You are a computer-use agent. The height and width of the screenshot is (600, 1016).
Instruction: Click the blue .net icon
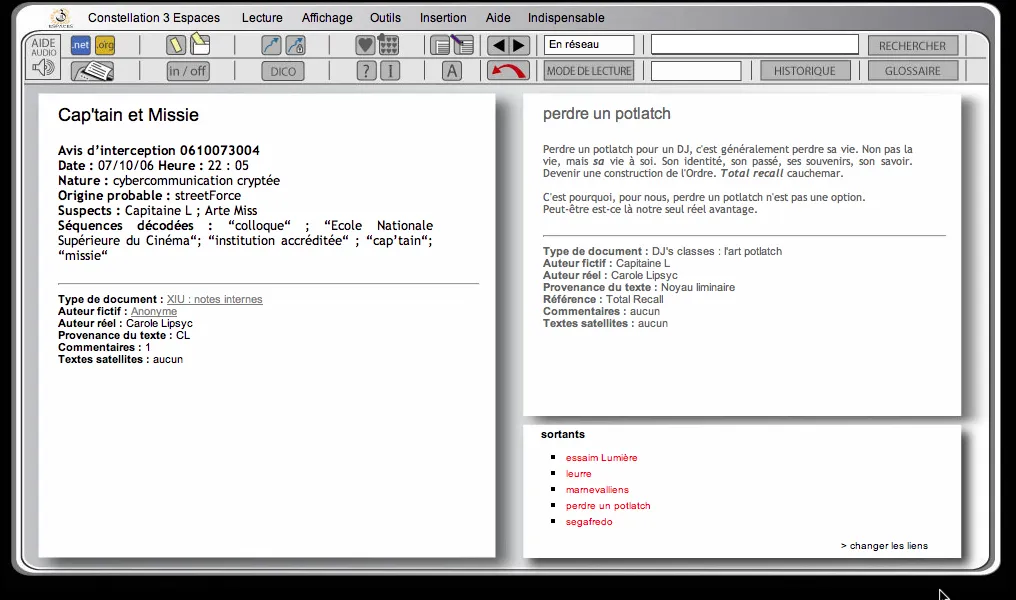coord(80,45)
